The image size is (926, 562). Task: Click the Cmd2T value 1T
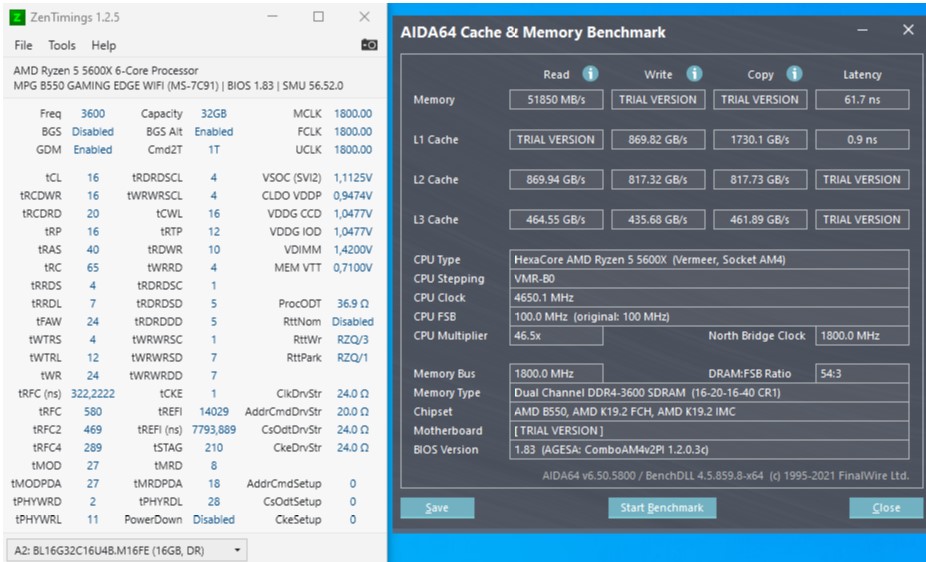pyautogui.click(x=214, y=150)
